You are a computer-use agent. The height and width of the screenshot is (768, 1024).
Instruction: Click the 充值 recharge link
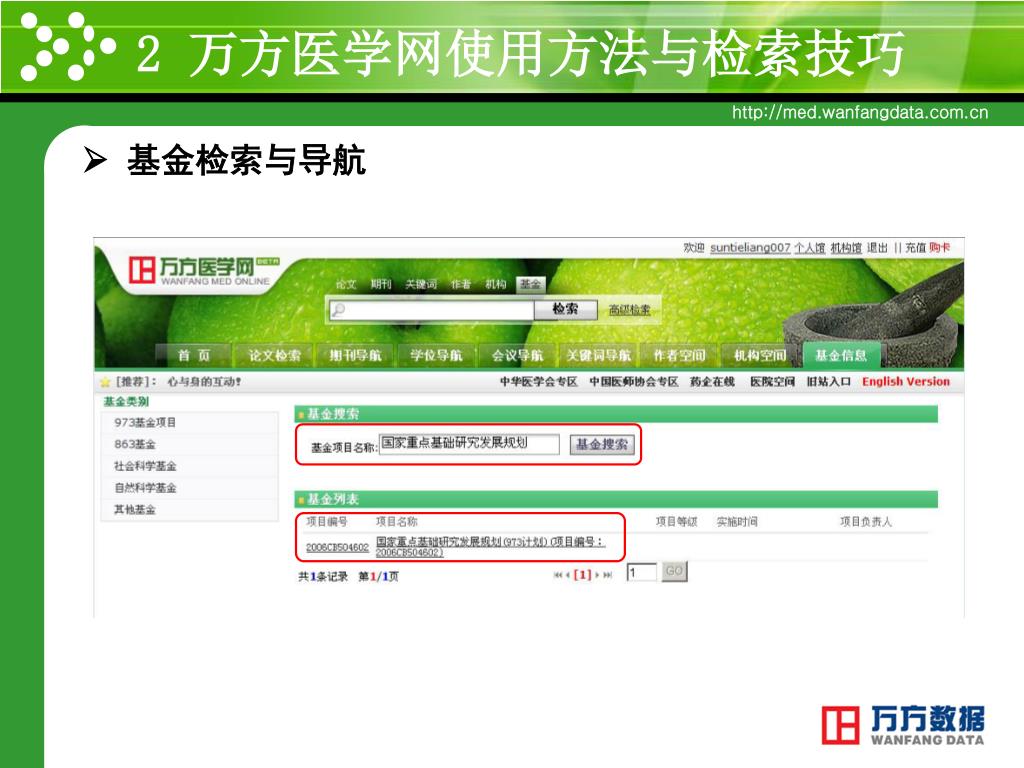click(916, 248)
